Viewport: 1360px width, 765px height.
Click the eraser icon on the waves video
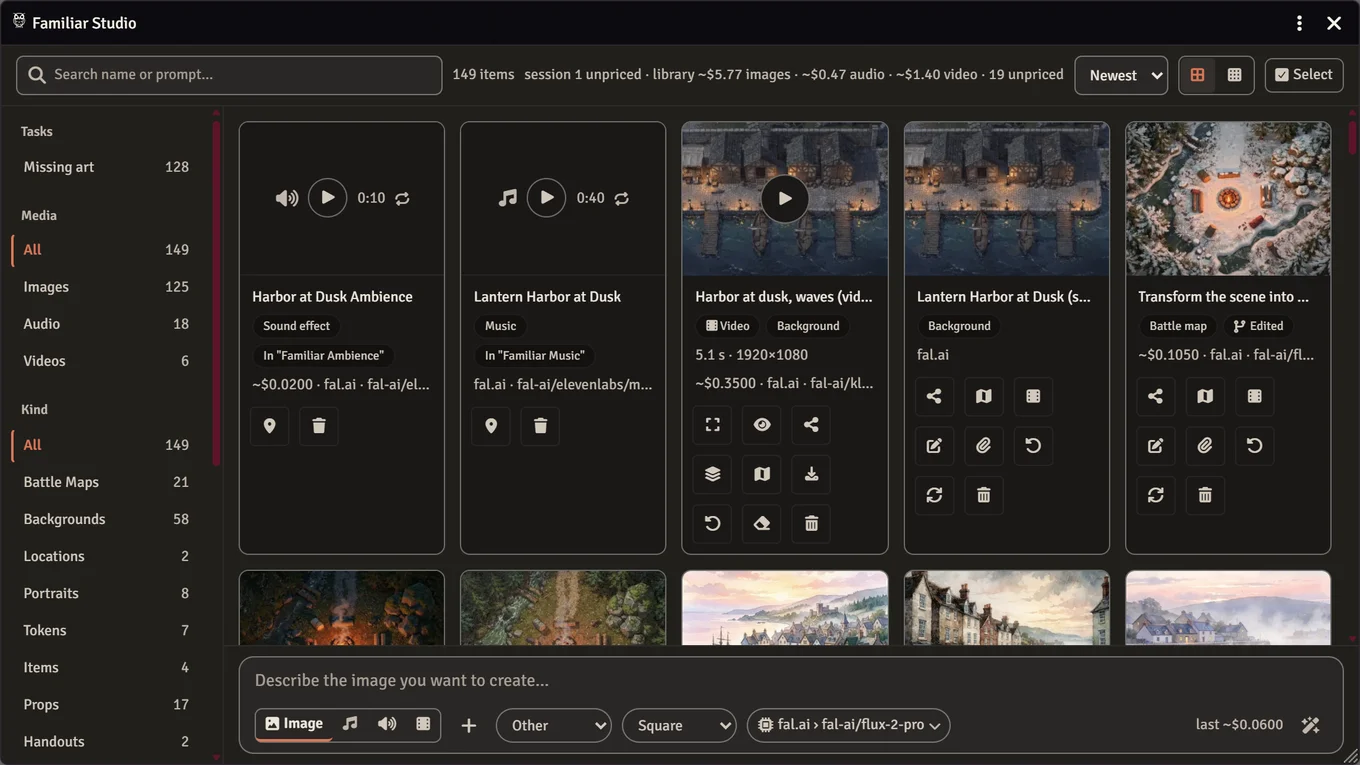pyautogui.click(x=762, y=523)
